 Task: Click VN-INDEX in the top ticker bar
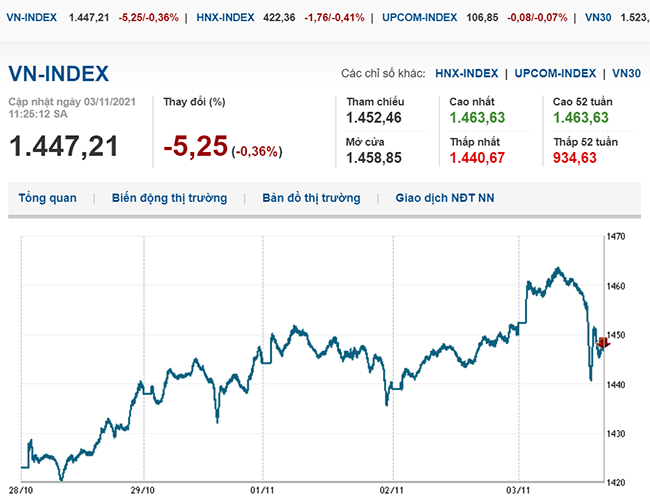[x=31, y=17]
